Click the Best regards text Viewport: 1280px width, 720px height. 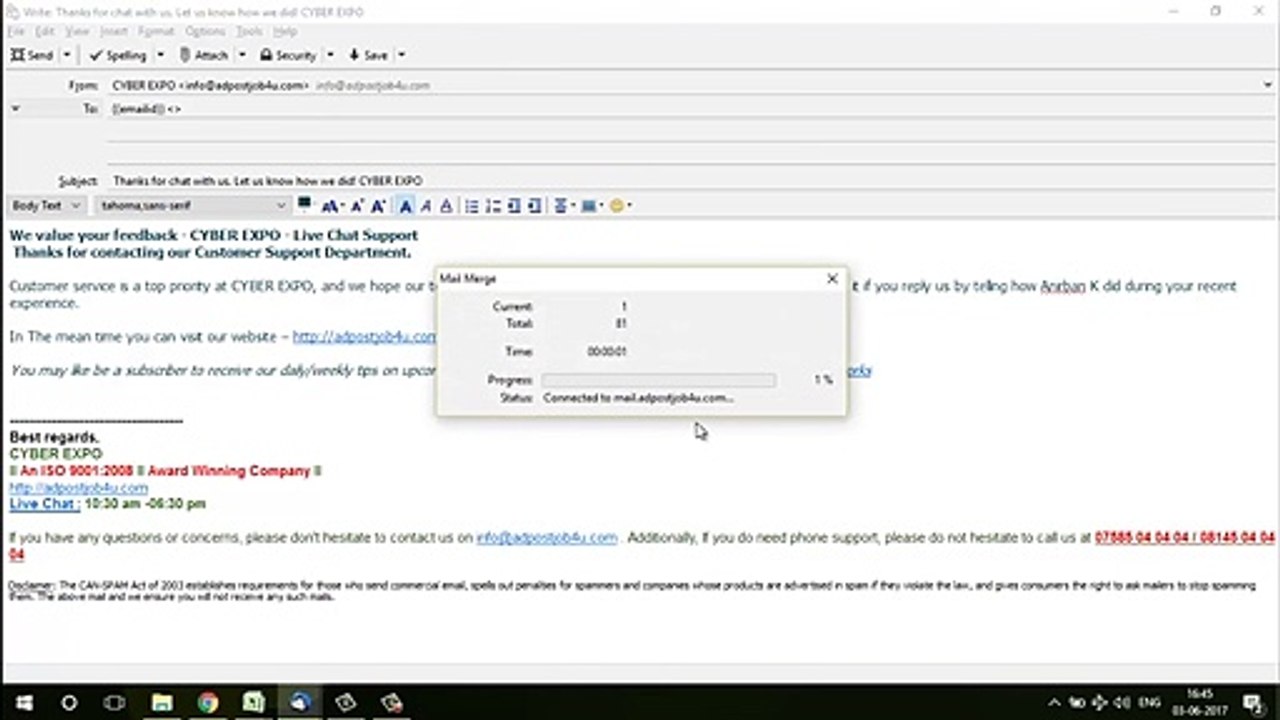[54, 437]
